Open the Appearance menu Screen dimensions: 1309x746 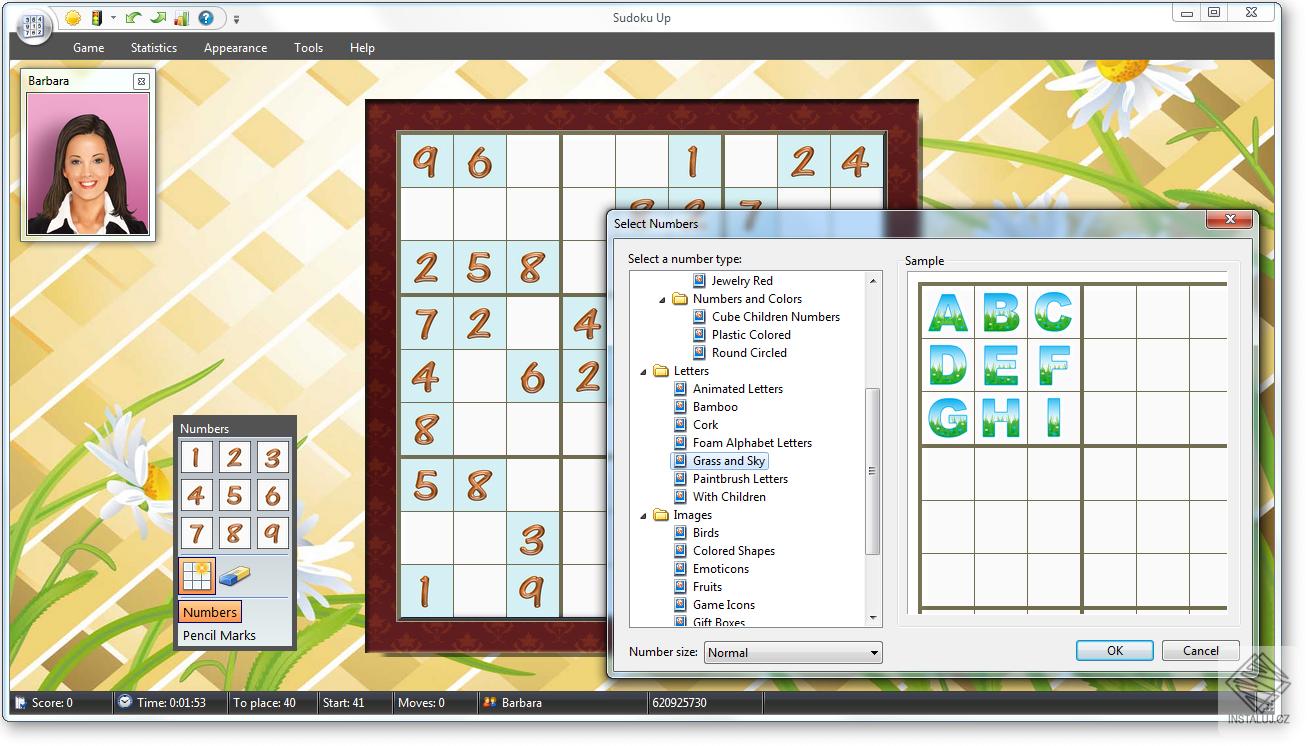click(x=235, y=47)
